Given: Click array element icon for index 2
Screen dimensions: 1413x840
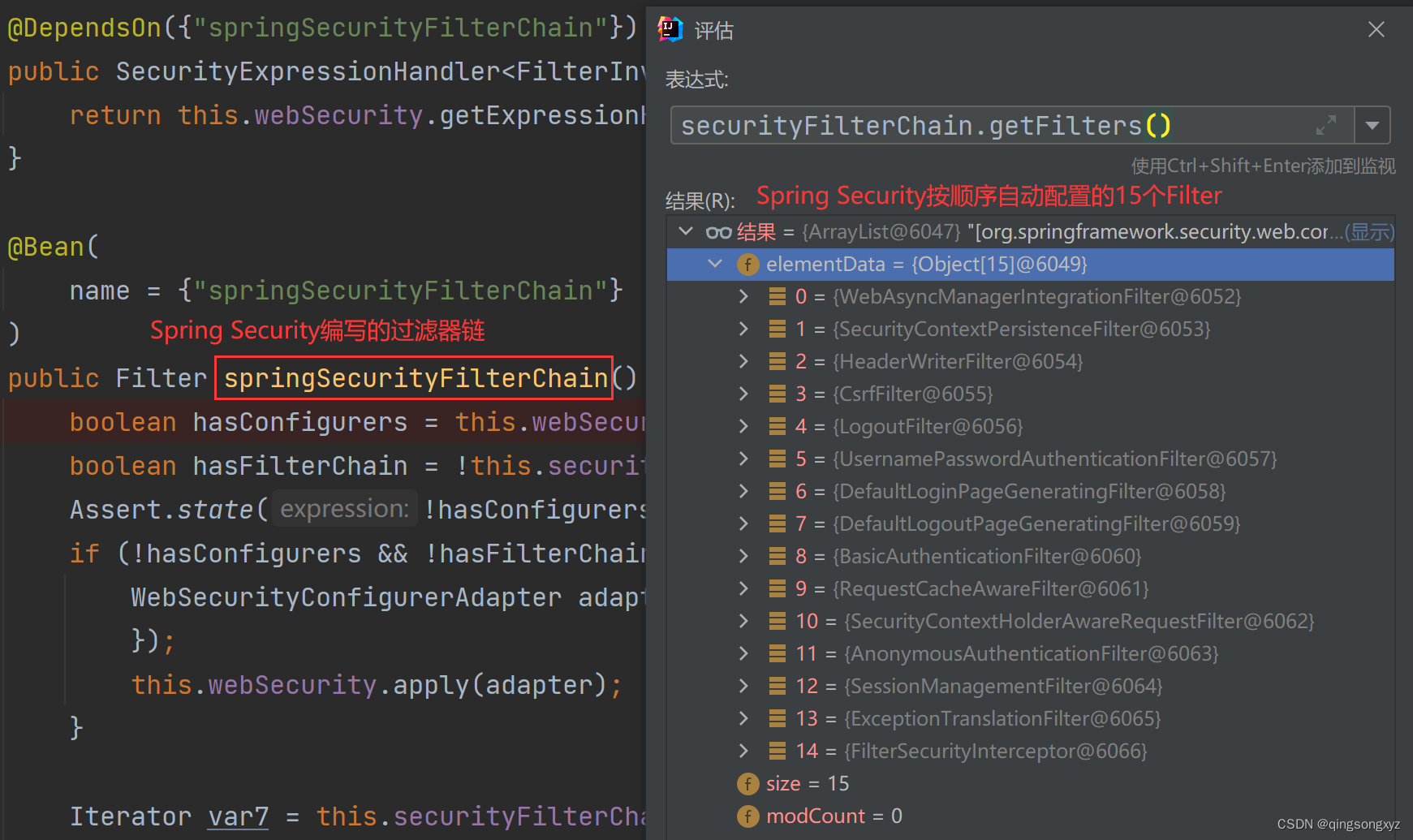Looking at the screenshot, I should [x=778, y=361].
